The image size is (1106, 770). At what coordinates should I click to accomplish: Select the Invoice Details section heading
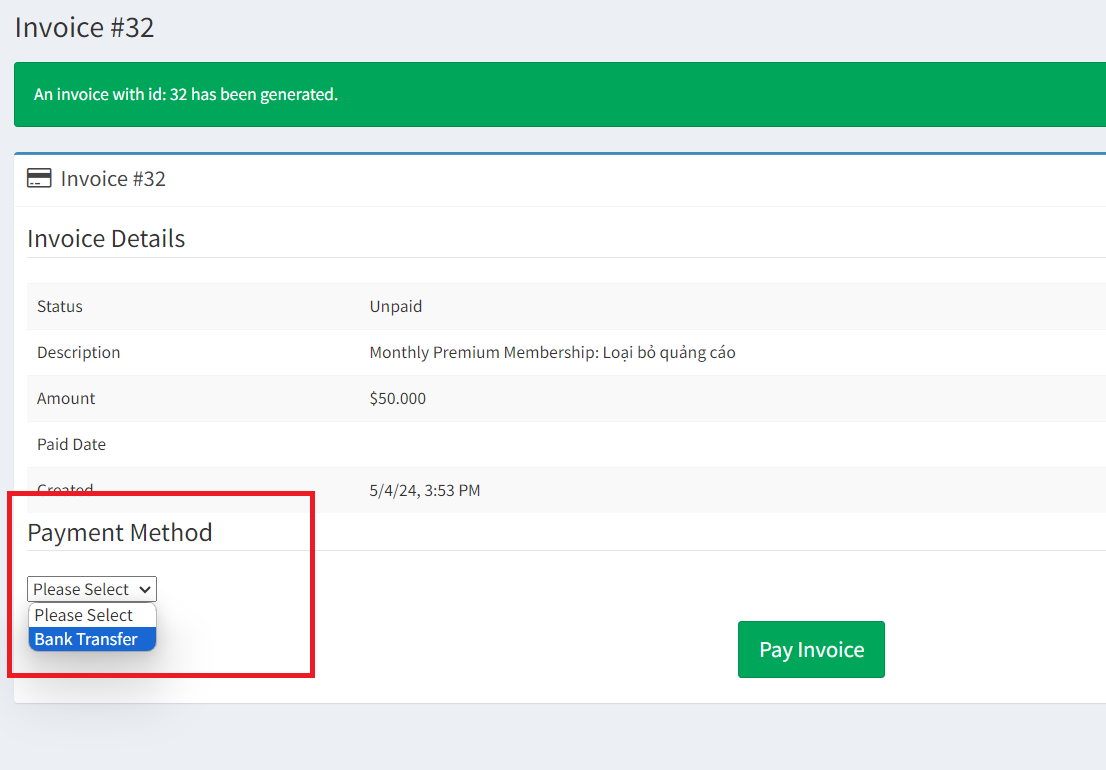pyautogui.click(x=106, y=239)
